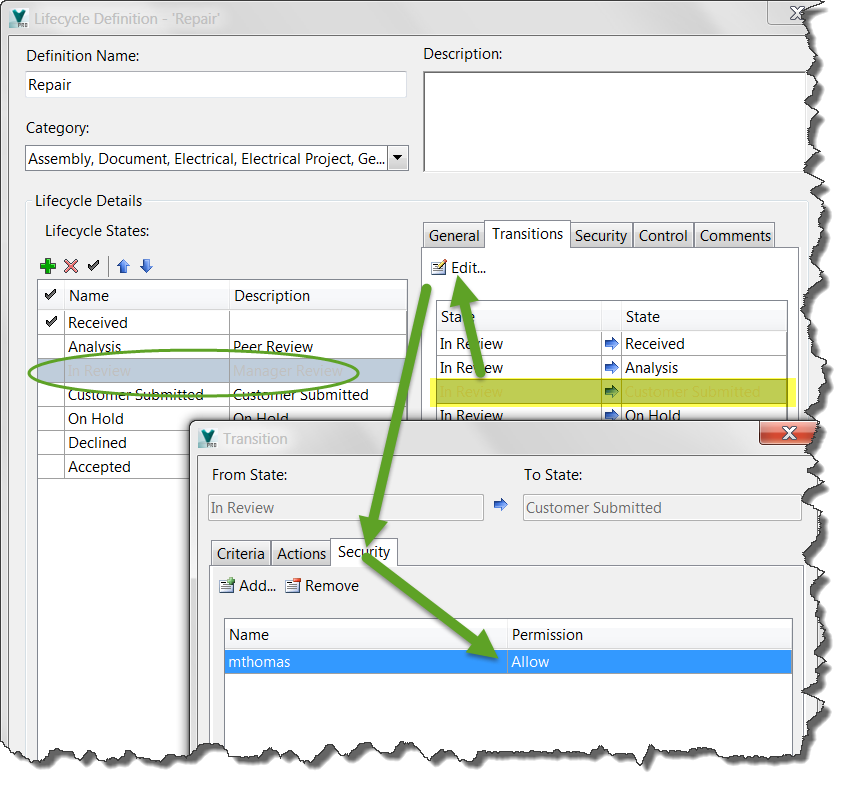
Task: Click the red X delete state icon
Action: tap(71, 266)
